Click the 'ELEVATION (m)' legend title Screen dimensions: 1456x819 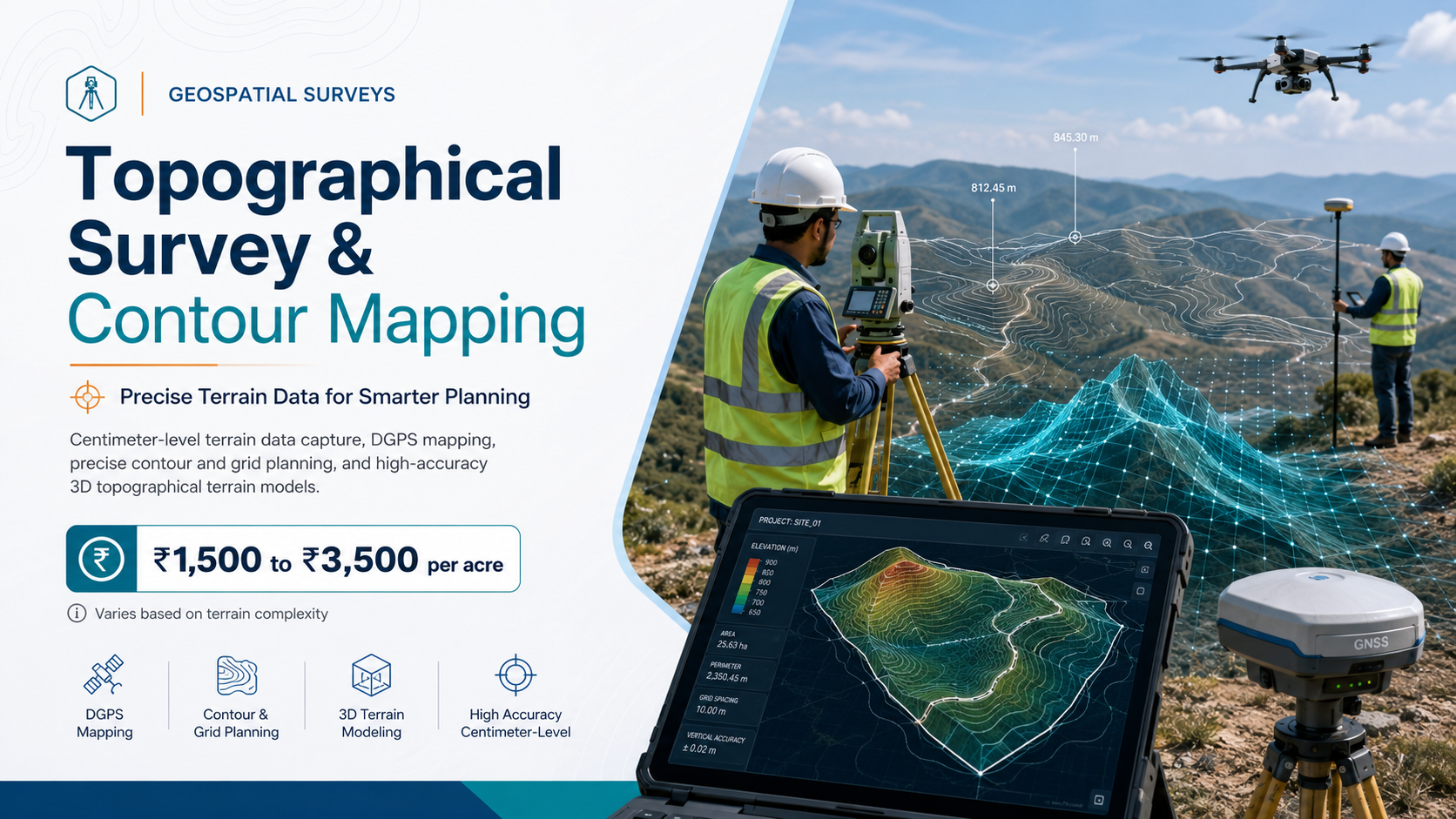(x=774, y=547)
